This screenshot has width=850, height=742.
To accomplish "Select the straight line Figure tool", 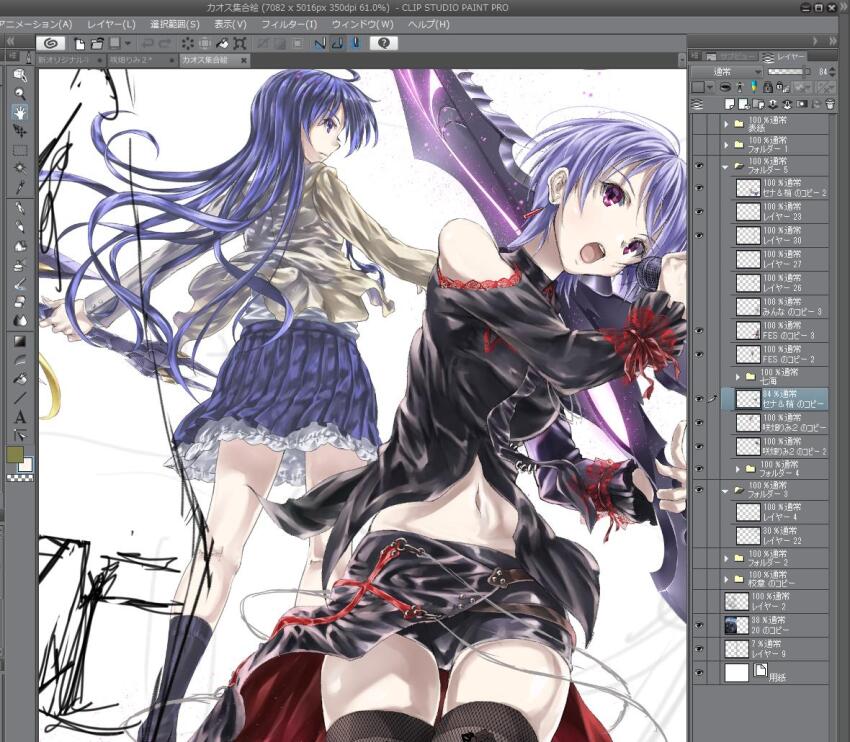I will click(20, 398).
